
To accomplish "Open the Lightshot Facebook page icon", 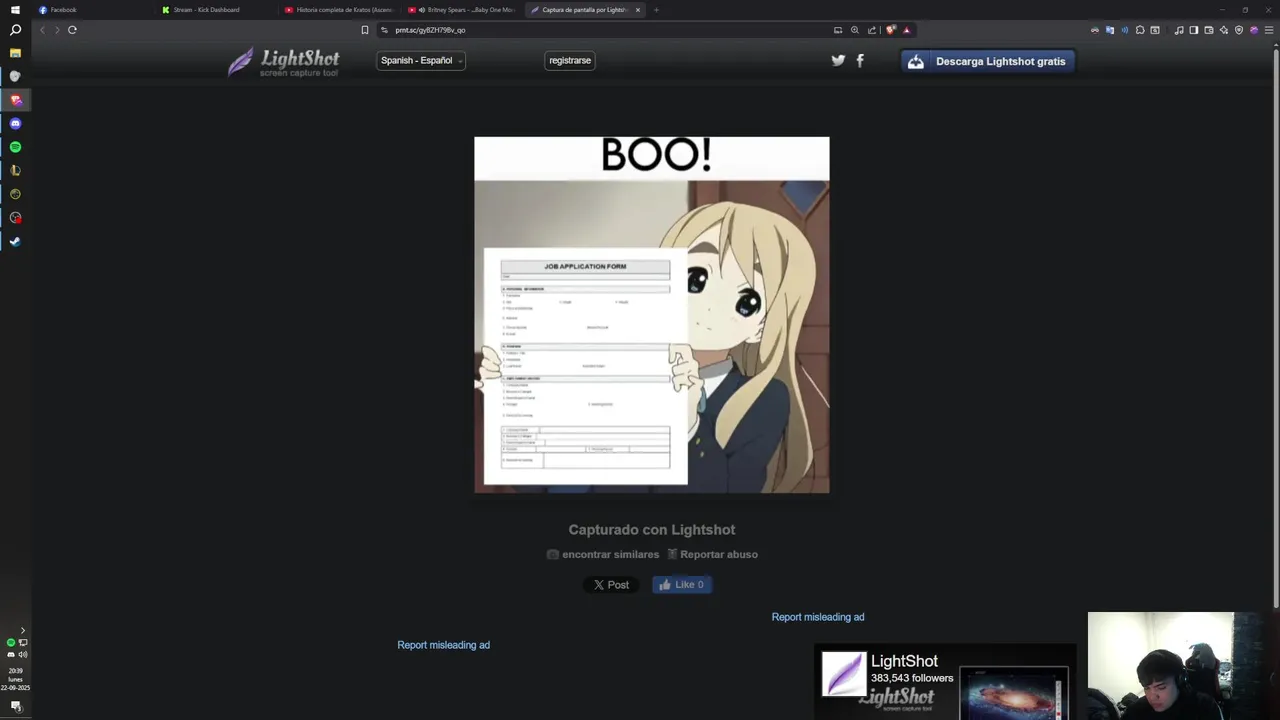I will (860, 60).
